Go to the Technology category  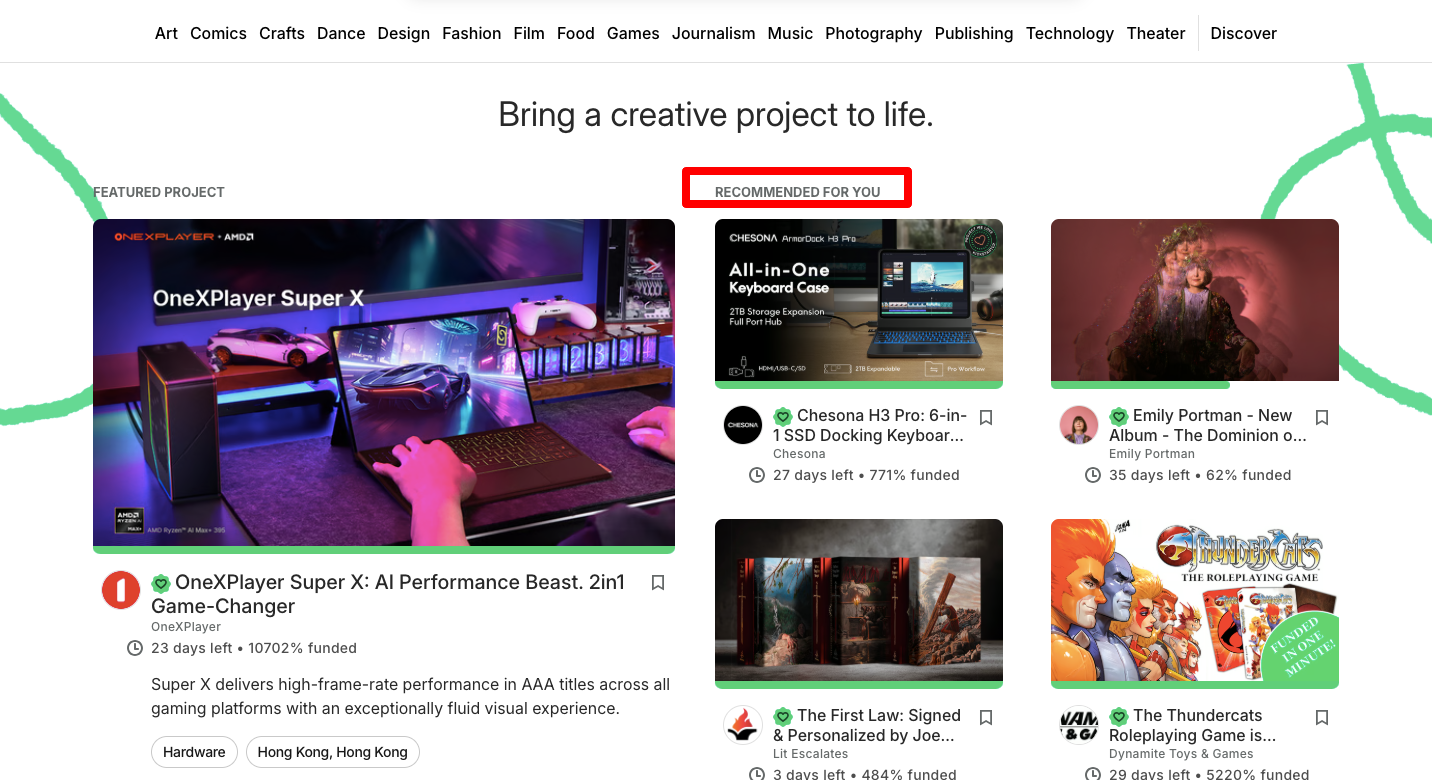1069,33
